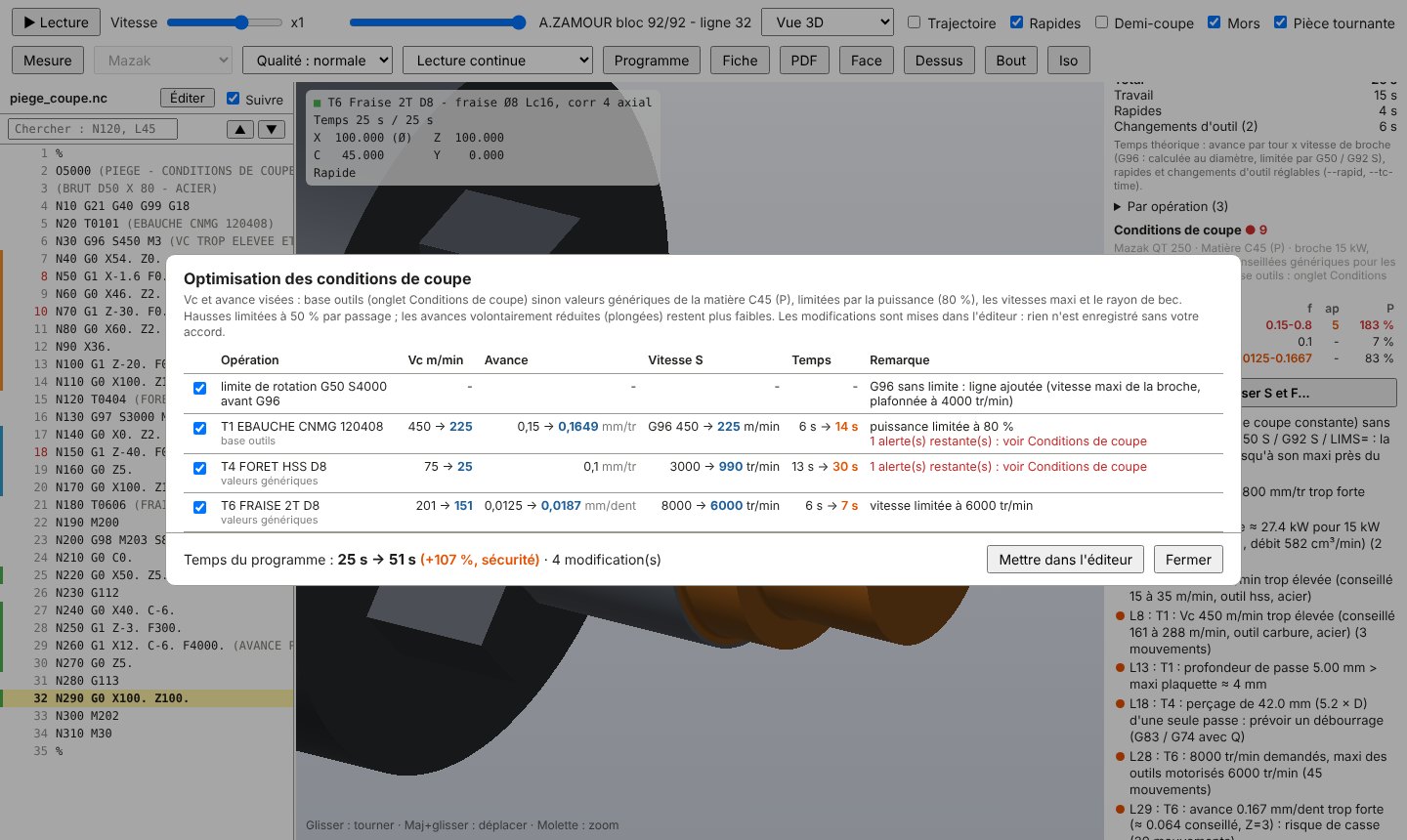Toggle the Suivre checkbox

coord(233,98)
